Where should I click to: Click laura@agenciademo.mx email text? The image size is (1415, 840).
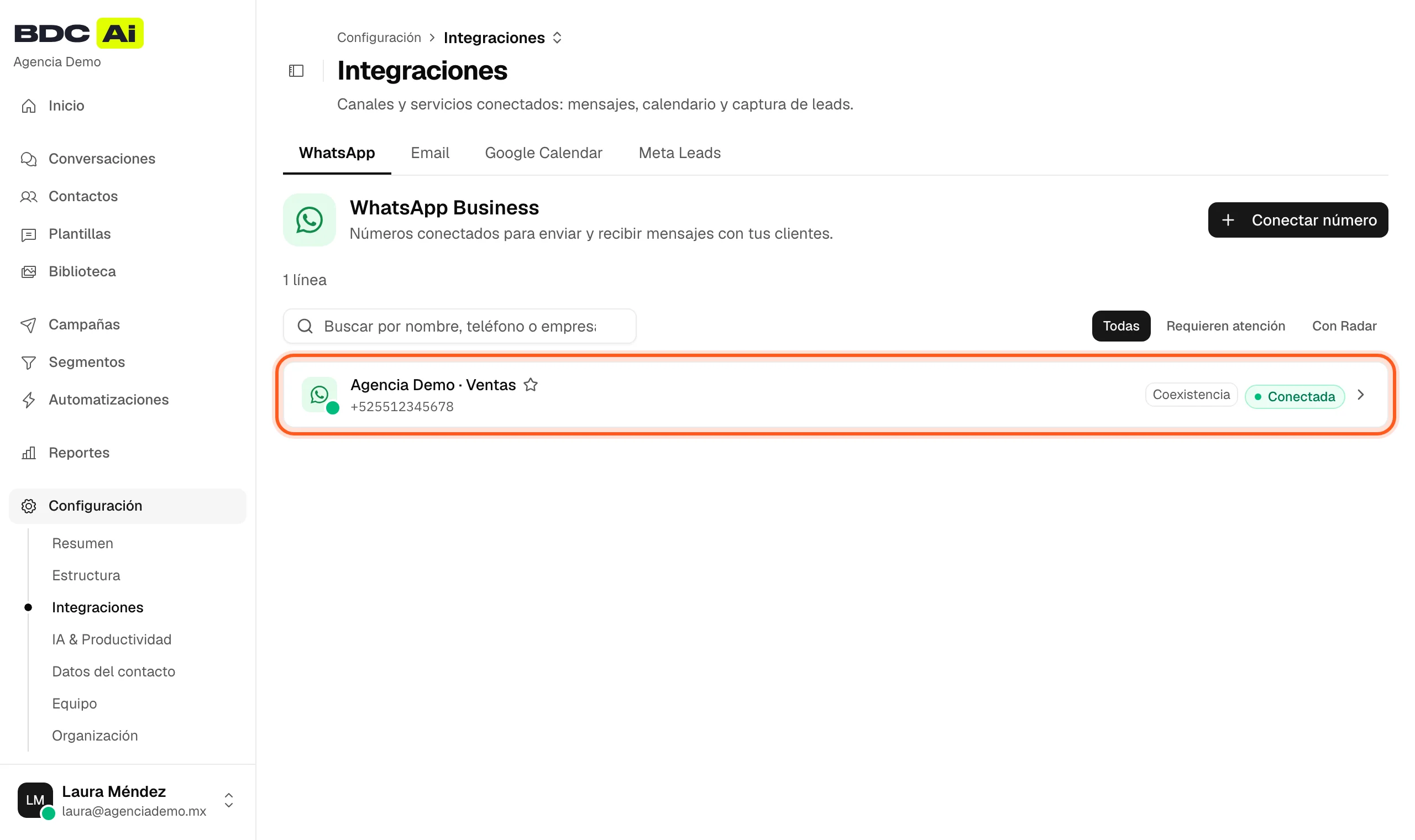click(134, 811)
